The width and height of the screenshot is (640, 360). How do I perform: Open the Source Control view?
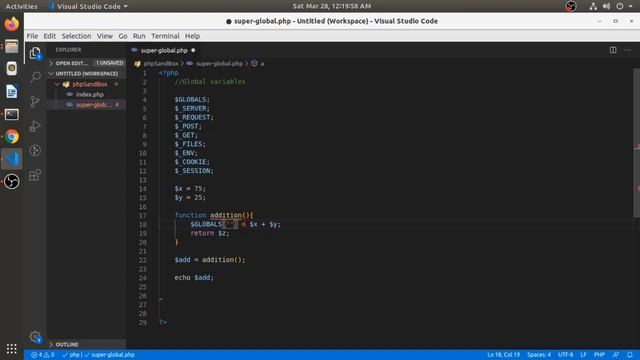coord(35,101)
